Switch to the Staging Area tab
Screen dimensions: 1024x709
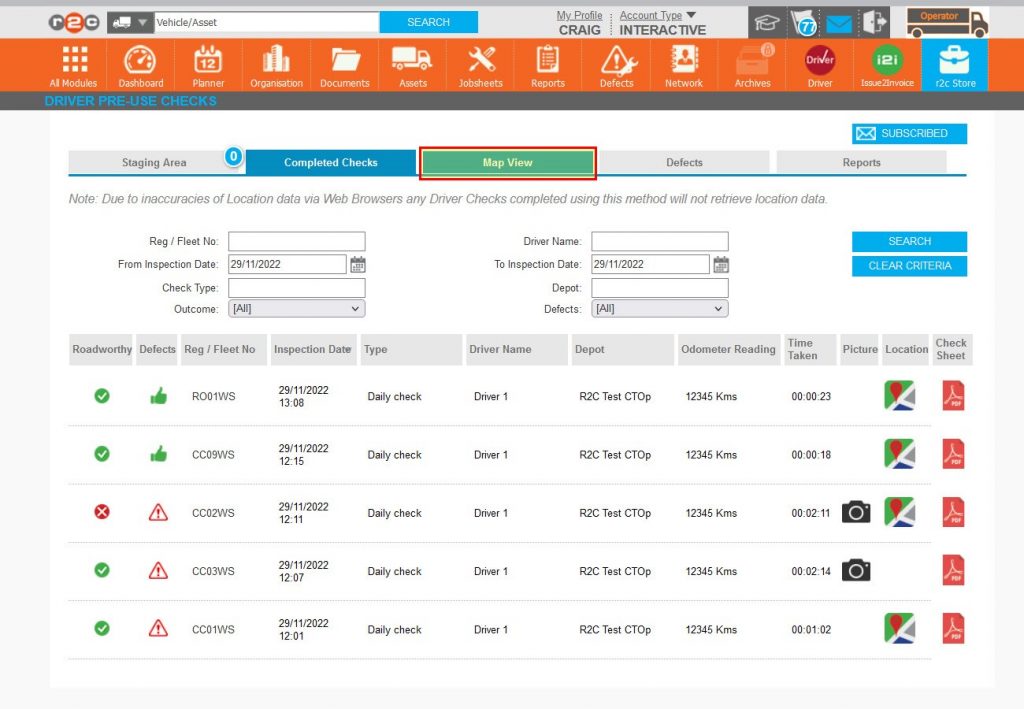click(x=154, y=162)
